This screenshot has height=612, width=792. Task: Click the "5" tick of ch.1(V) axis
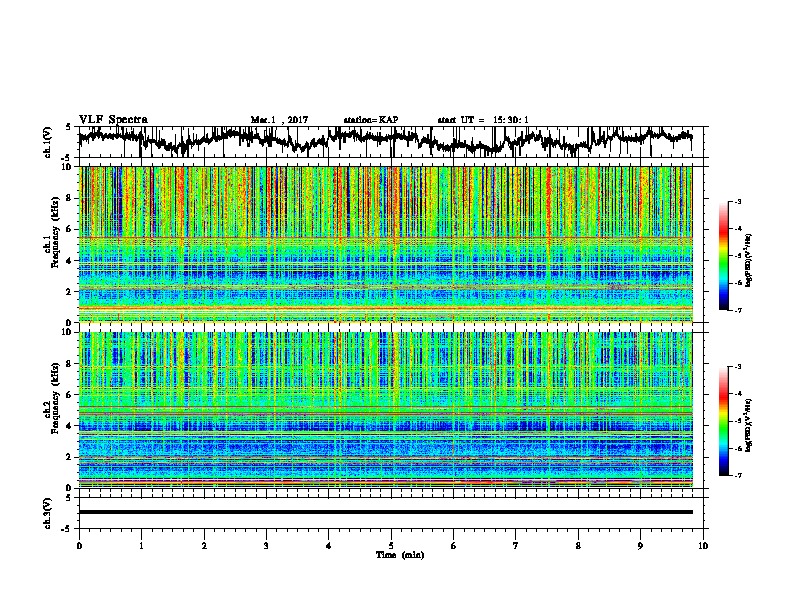pyautogui.click(x=69, y=127)
